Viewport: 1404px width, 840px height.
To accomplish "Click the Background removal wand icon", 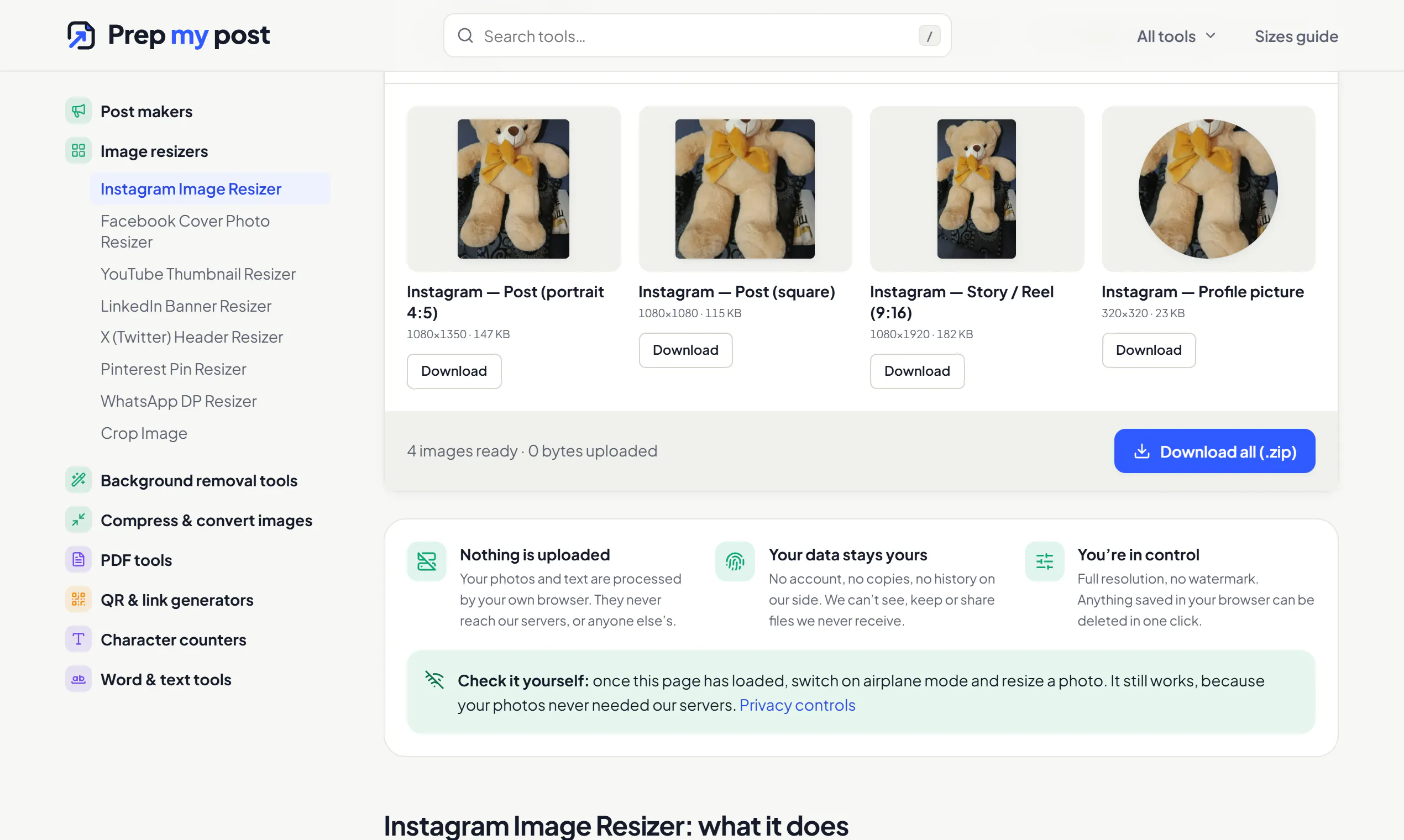I will click(x=78, y=480).
